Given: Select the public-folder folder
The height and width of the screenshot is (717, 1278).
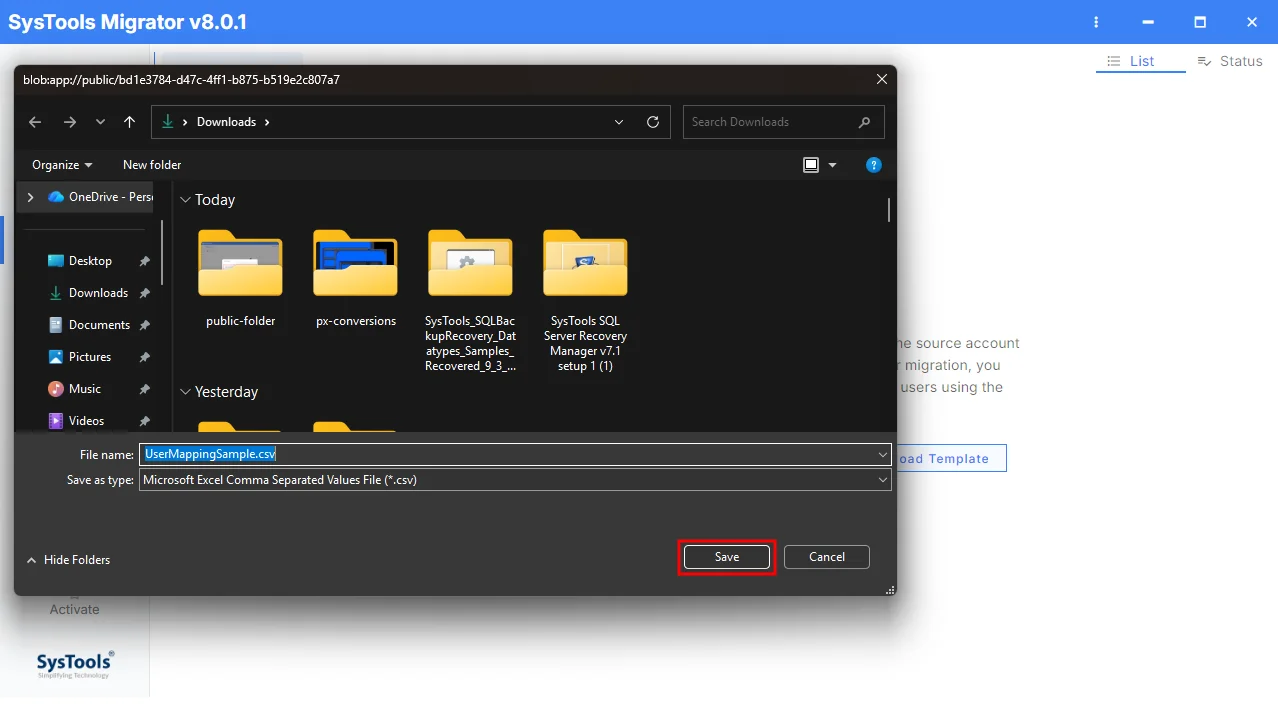Looking at the screenshot, I should coord(240,278).
